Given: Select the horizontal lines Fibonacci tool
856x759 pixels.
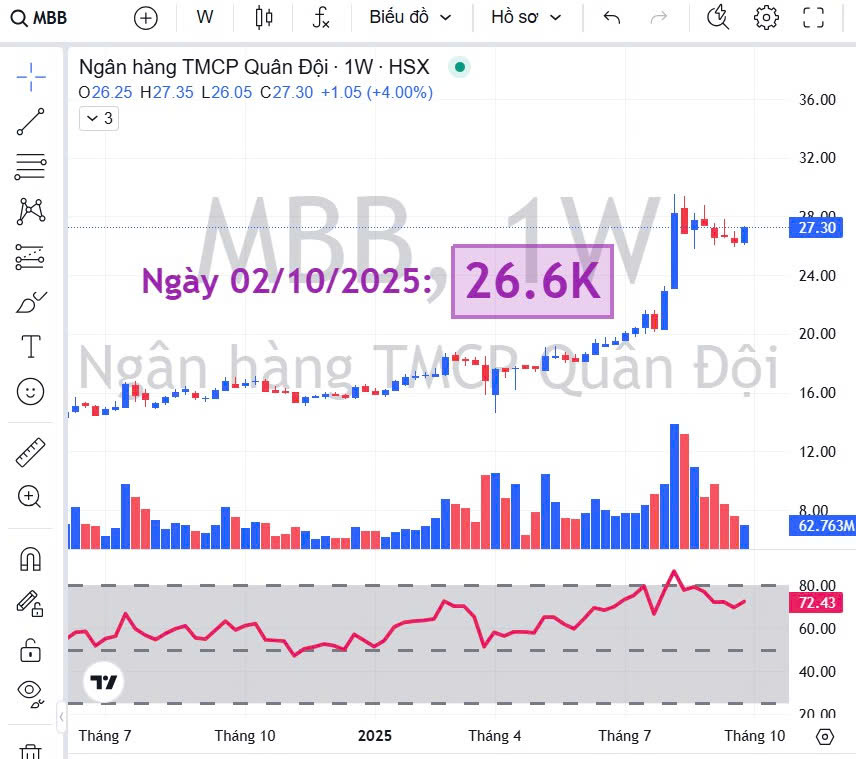Looking at the screenshot, I should pos(31,167).
